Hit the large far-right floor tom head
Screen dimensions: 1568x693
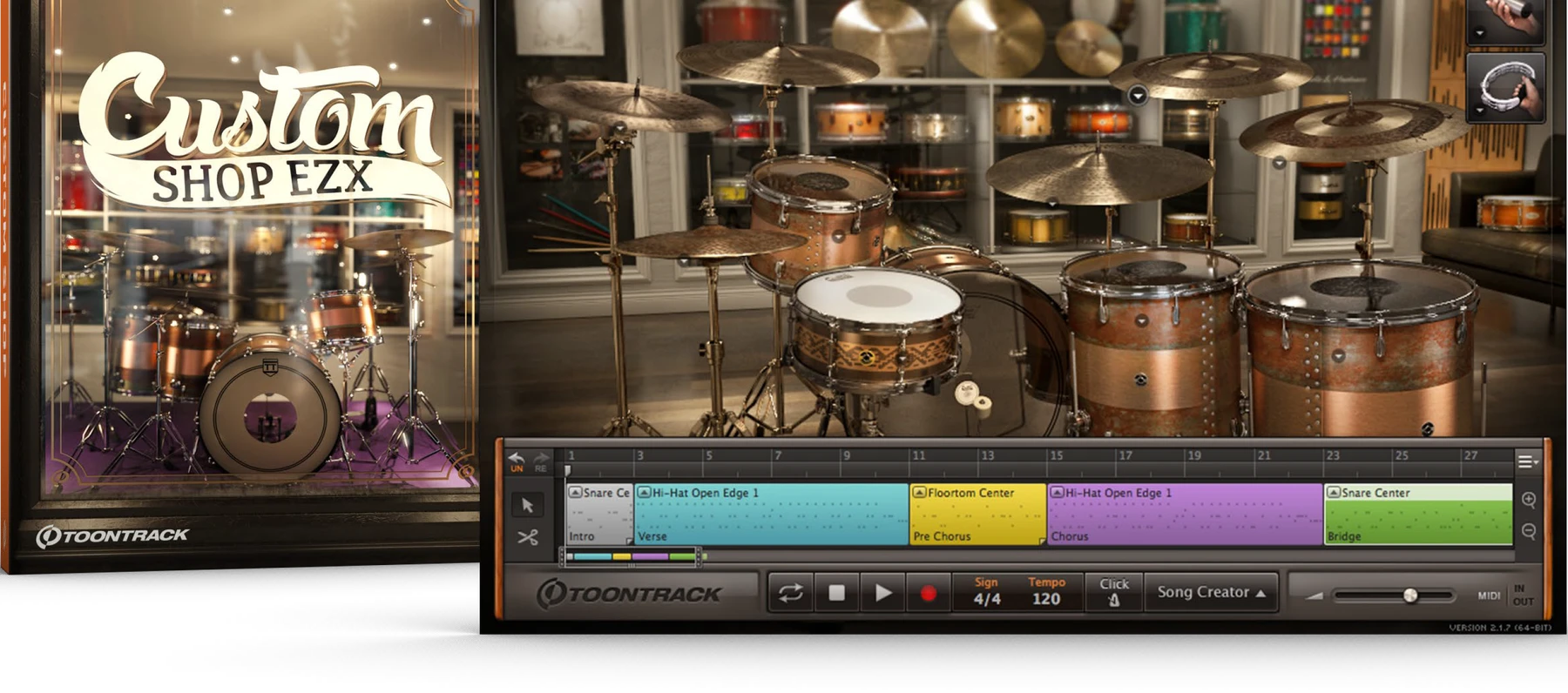[1363, 289]
